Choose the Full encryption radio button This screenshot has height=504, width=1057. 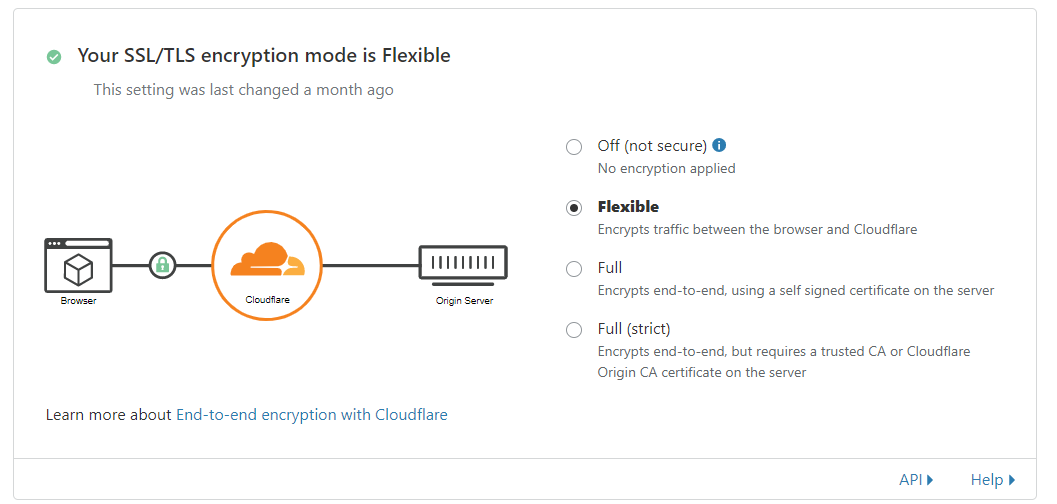(574, 269)
